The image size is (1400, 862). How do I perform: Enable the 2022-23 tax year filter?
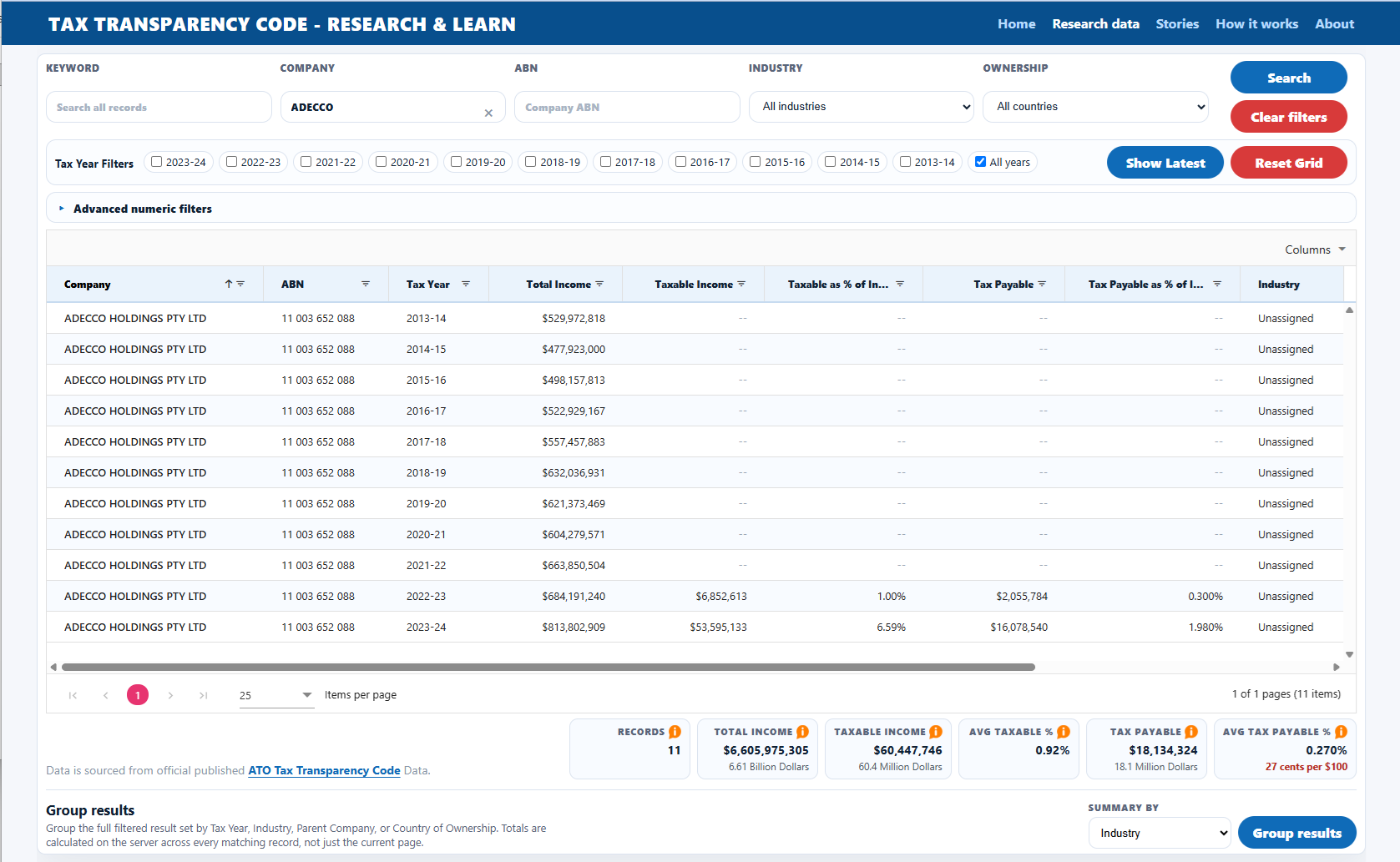point(231,162)
